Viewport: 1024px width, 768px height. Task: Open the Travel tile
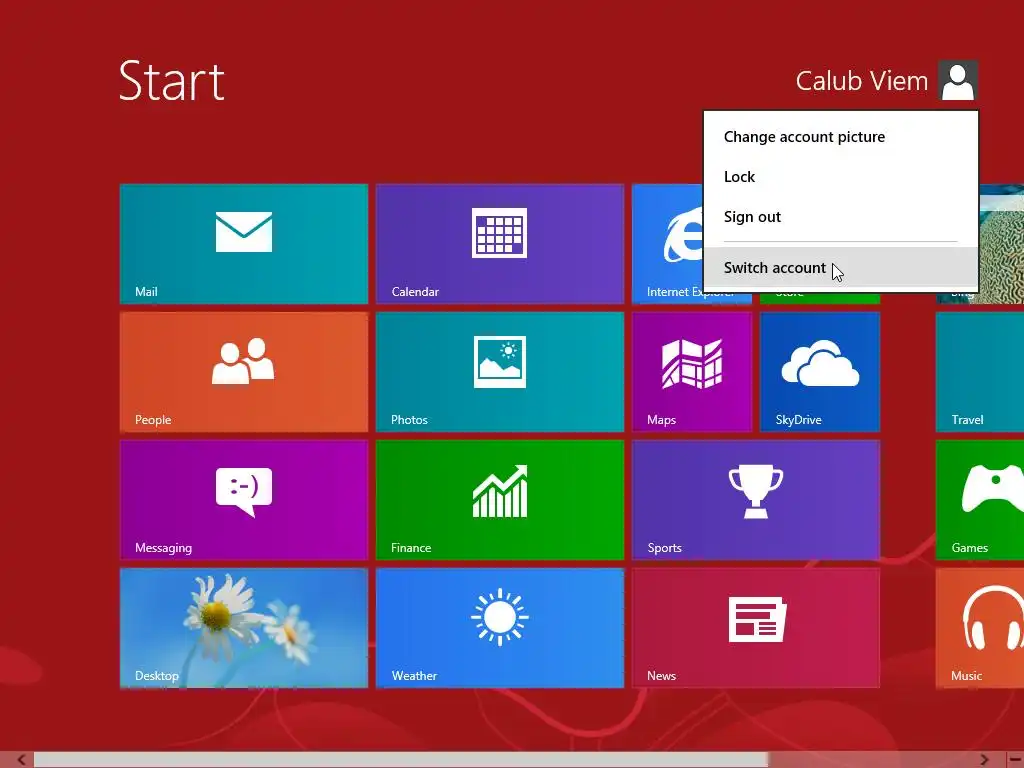(980, 372)
